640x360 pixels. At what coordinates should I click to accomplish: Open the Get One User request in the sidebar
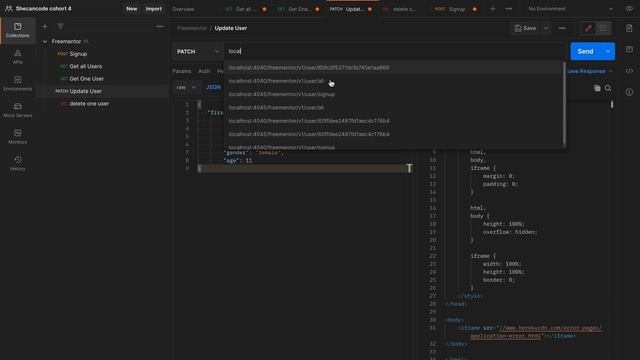(x=87, y=78)
